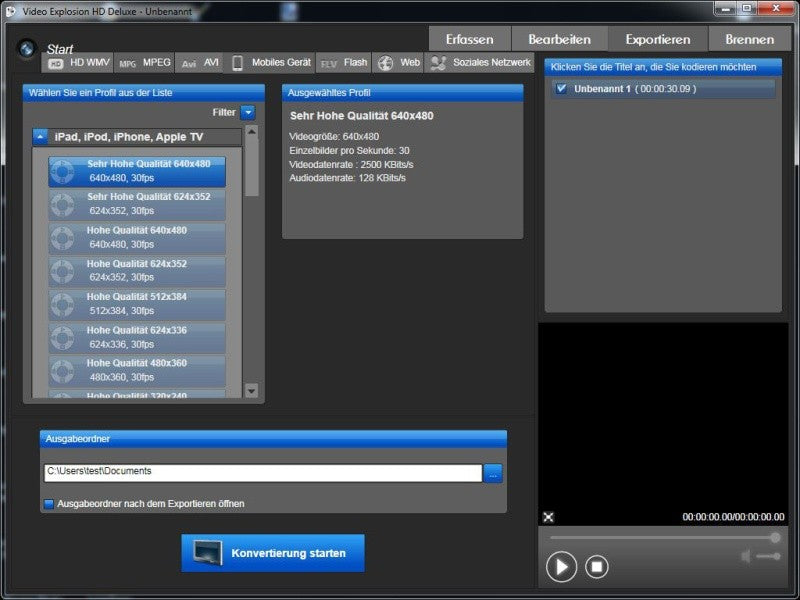The width and height of the screenshot is (800, 600).
Task: Click icon of Hohe Qualität 640x480 profile
Action: click(x=62, y=238)
